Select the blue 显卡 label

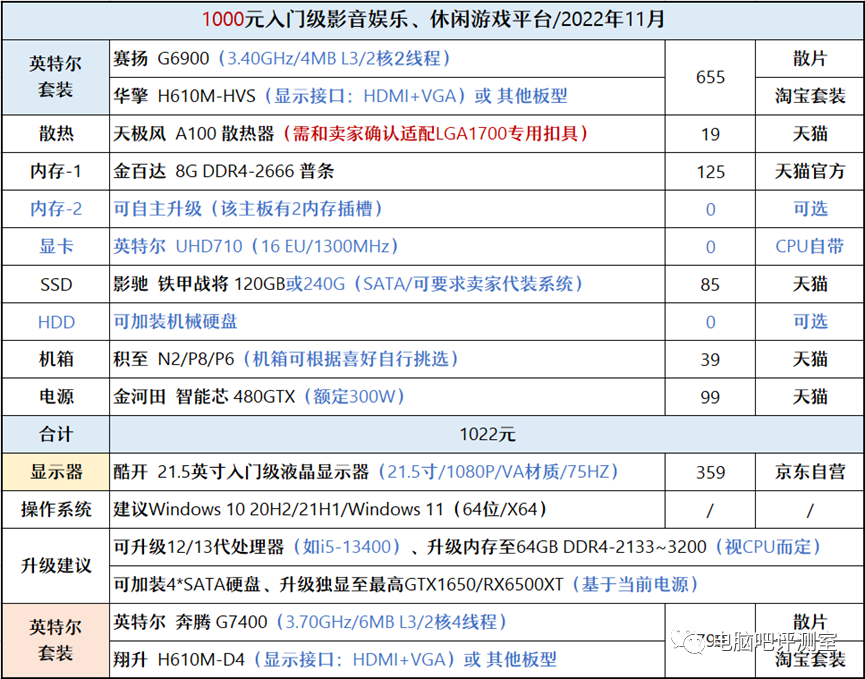click(x=56, y=247)
